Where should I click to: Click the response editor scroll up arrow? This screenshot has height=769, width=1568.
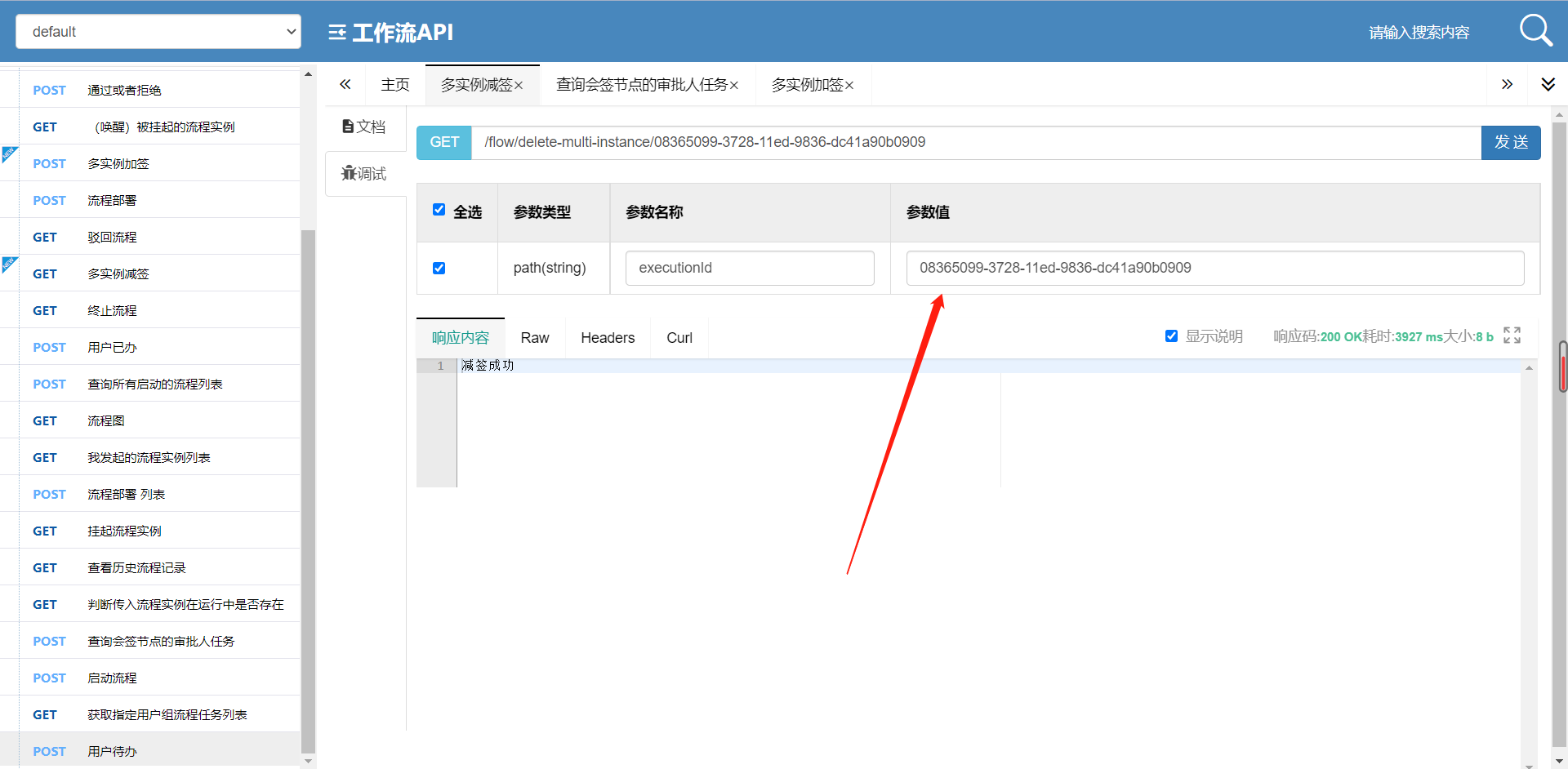pyautogui.click(x=1529, y=368)
